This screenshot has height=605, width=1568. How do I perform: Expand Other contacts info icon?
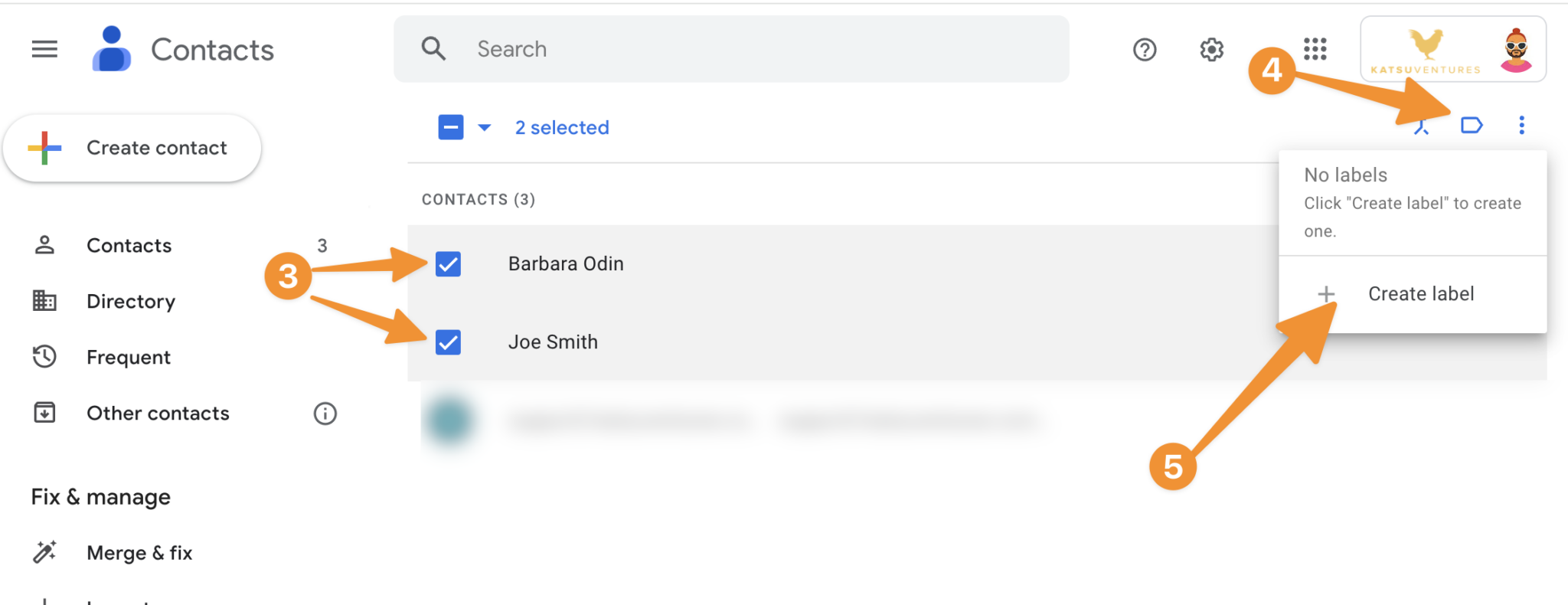pos(325,414)
